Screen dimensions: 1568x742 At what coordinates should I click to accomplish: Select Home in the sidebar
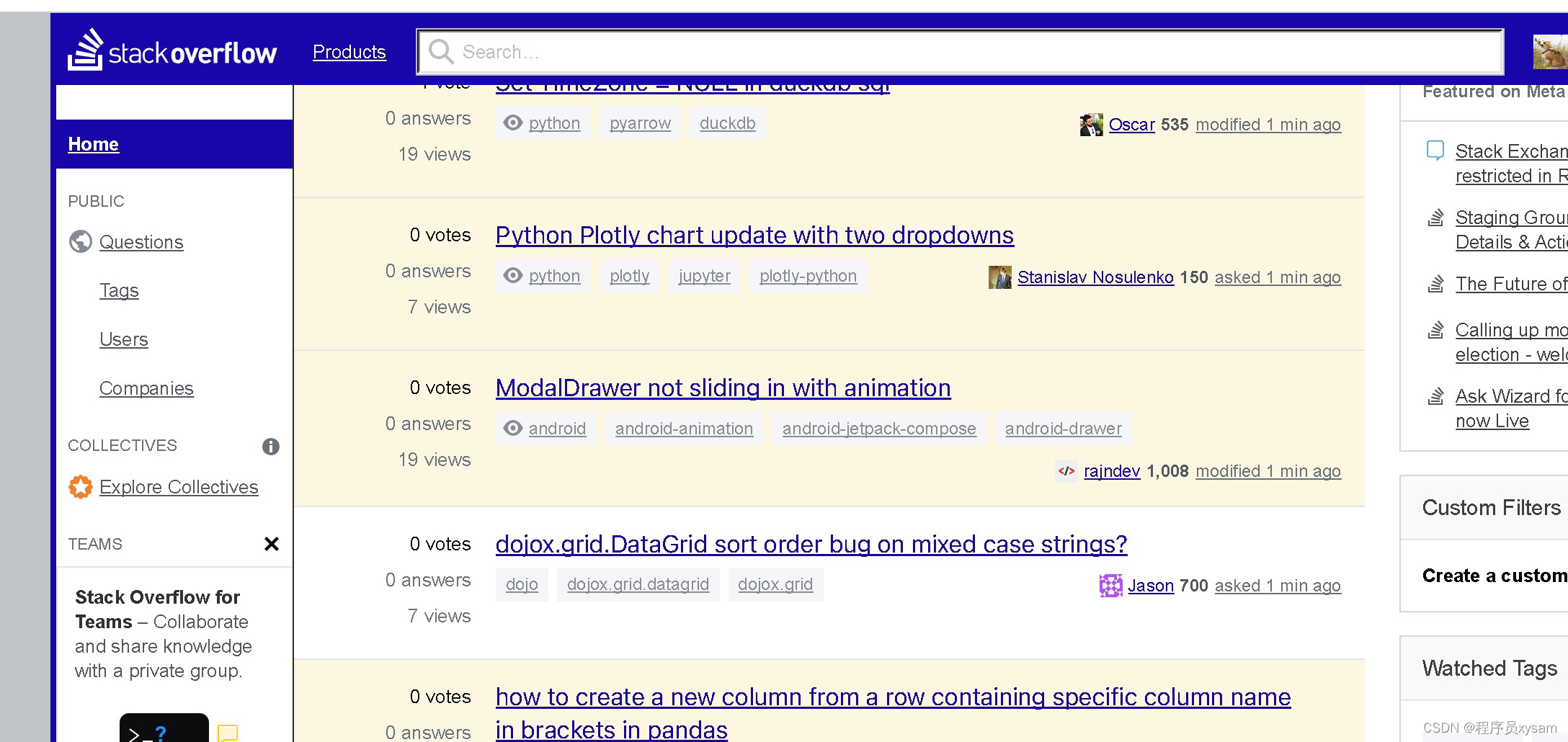pos(93,143)
